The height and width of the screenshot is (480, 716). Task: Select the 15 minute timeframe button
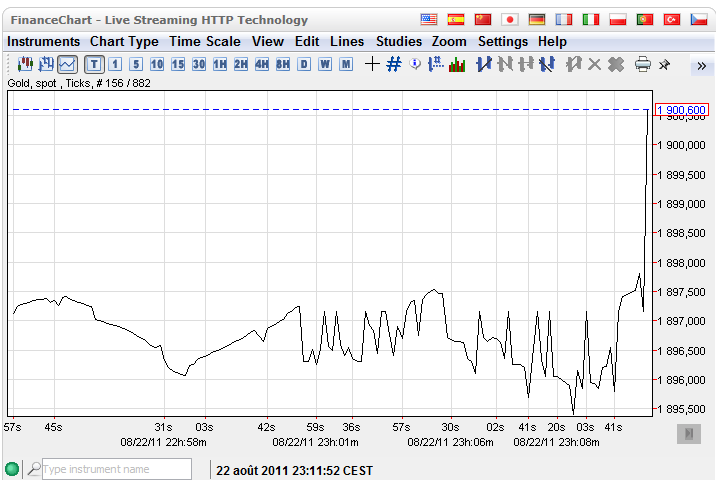[178, 64]
